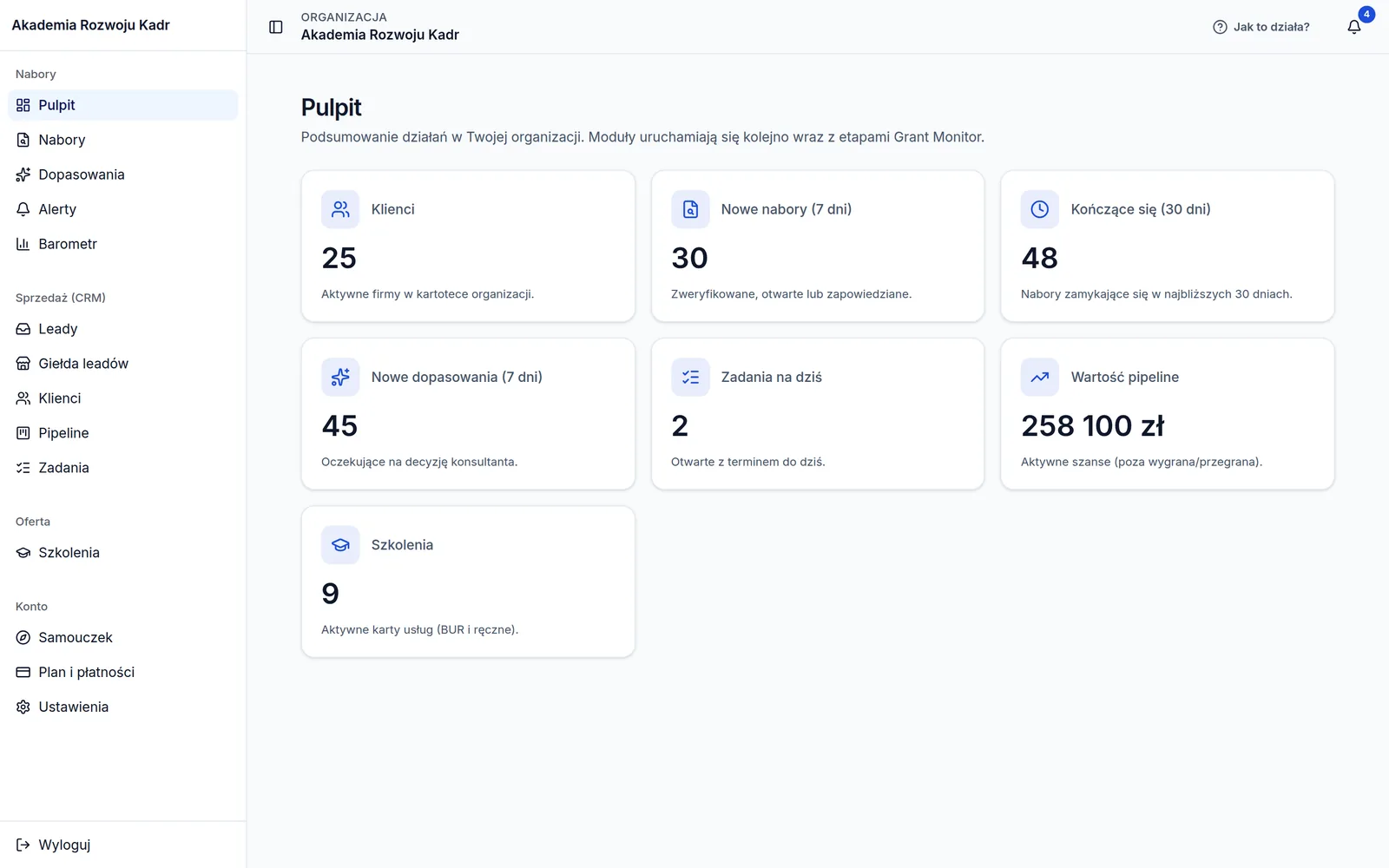The width and height of the screenshot is (1389, 868).
Task: Click the graduation cap icon on Szkolenia card
Action: [x=340, y=545]
